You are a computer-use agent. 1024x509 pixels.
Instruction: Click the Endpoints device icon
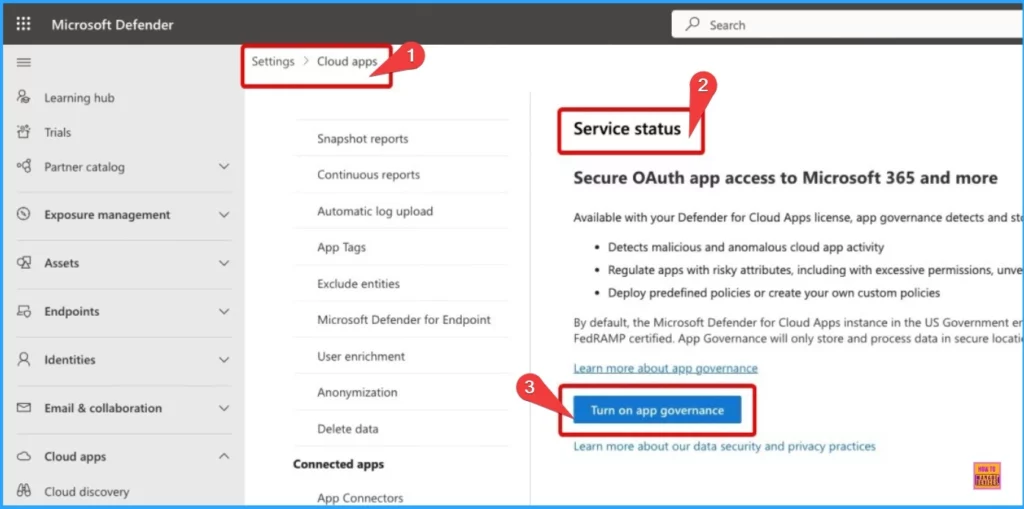point(24,311)
